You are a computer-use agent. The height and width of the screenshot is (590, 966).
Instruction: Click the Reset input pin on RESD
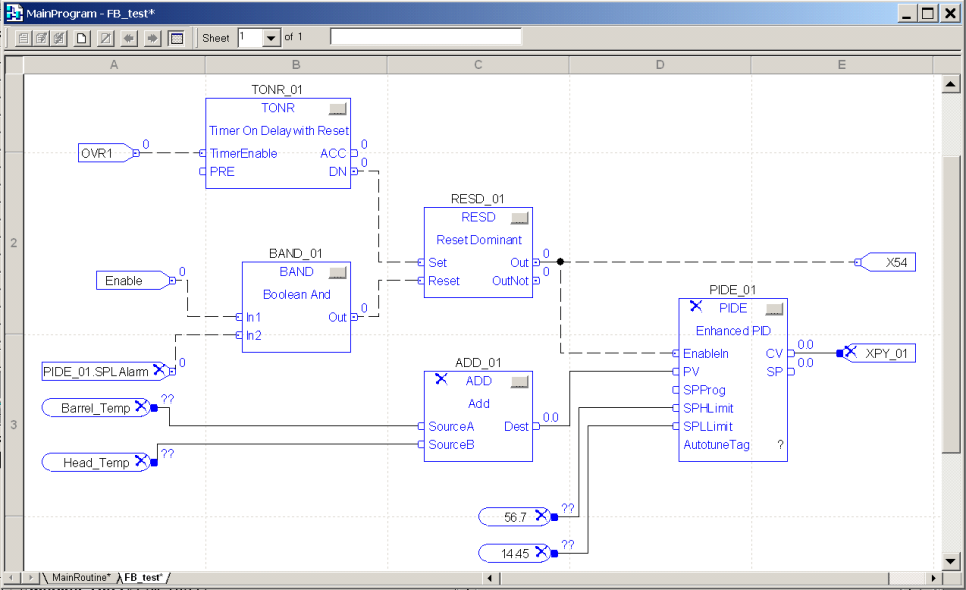point(421,281)
